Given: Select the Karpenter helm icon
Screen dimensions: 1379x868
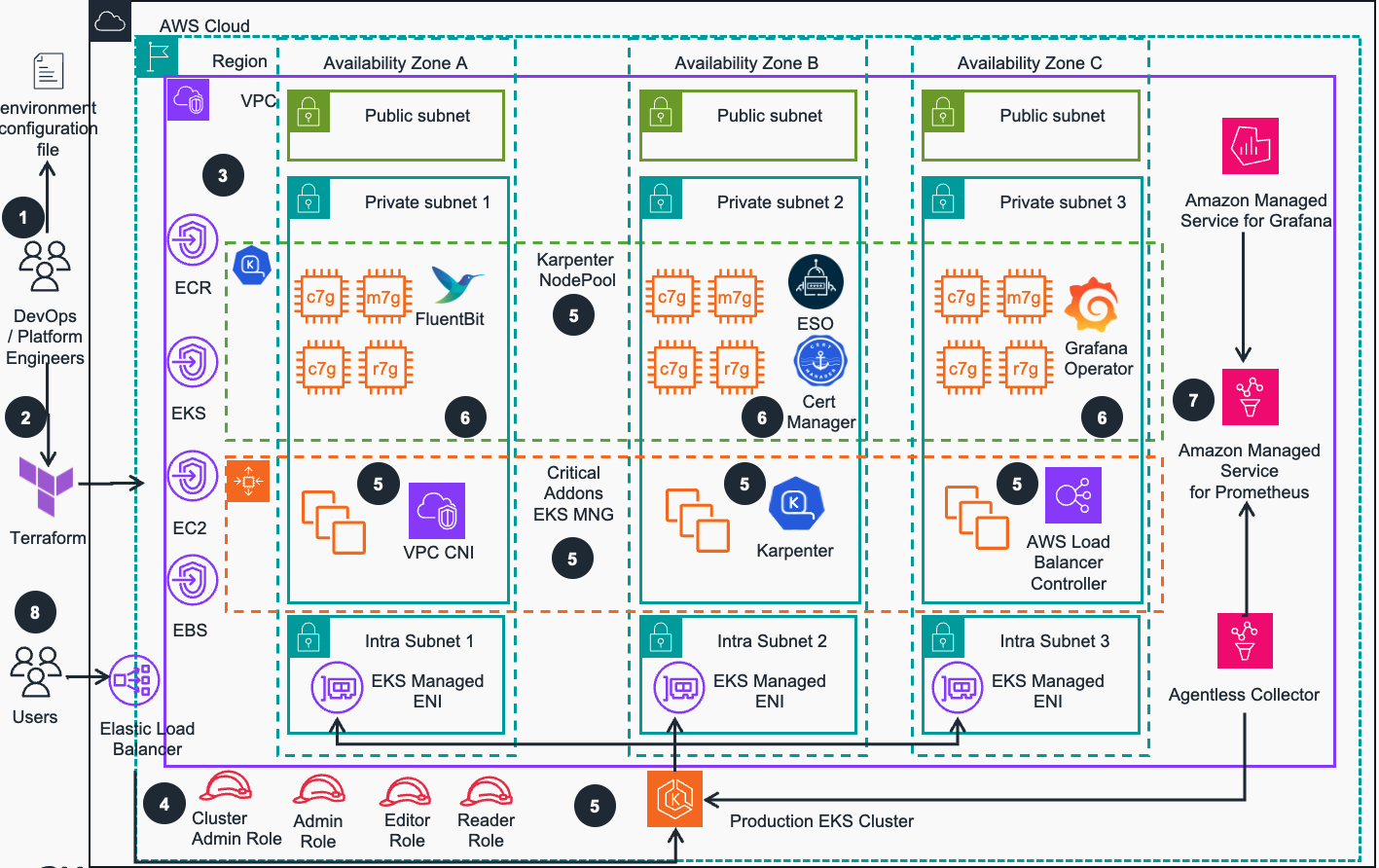Looking at the screenshot, I should pyautogui.click(x=797, y=504).
